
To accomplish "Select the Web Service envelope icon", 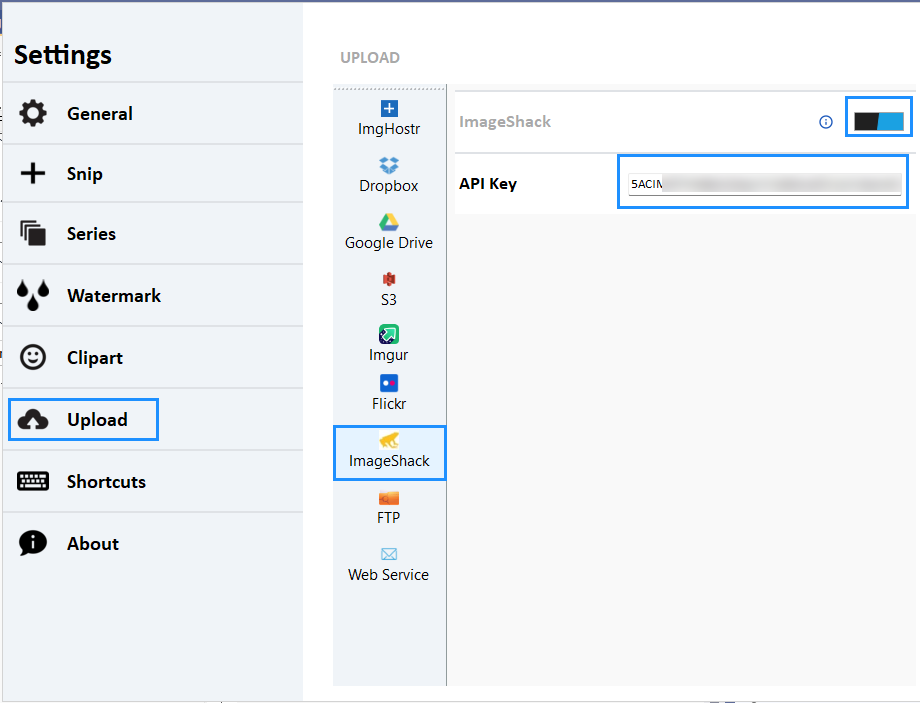I will click(x=389, y=554).
